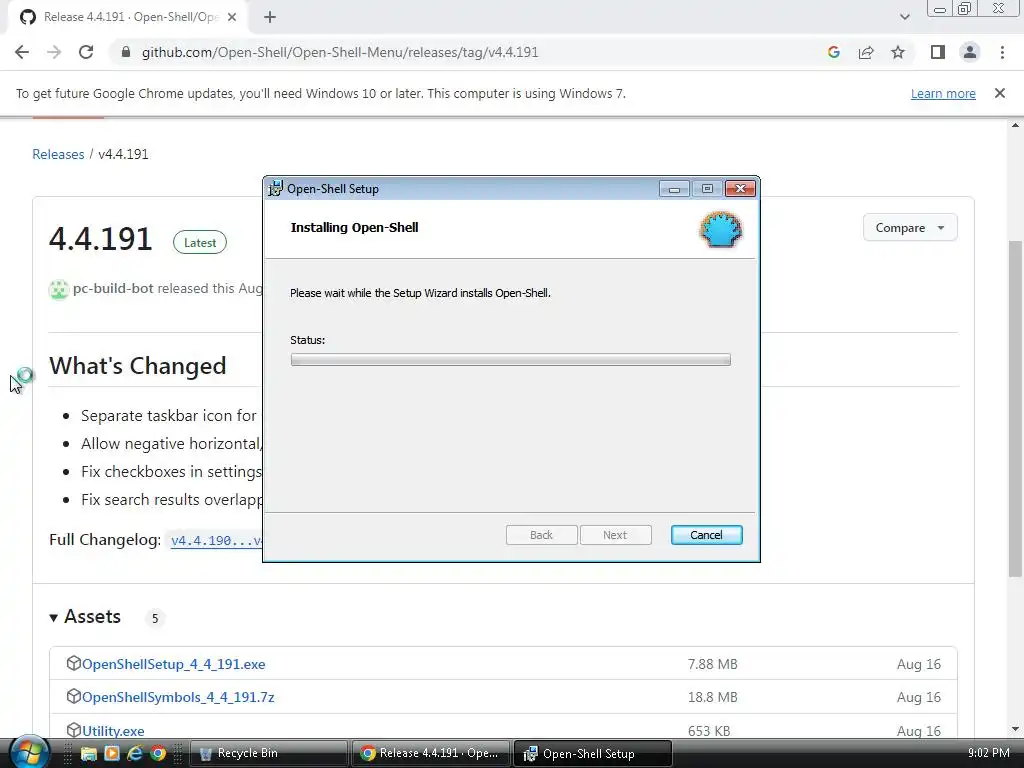
Task: Click the package icon beside OpenShellSetup
Action: pyautogui.click(x=73, y=663)
